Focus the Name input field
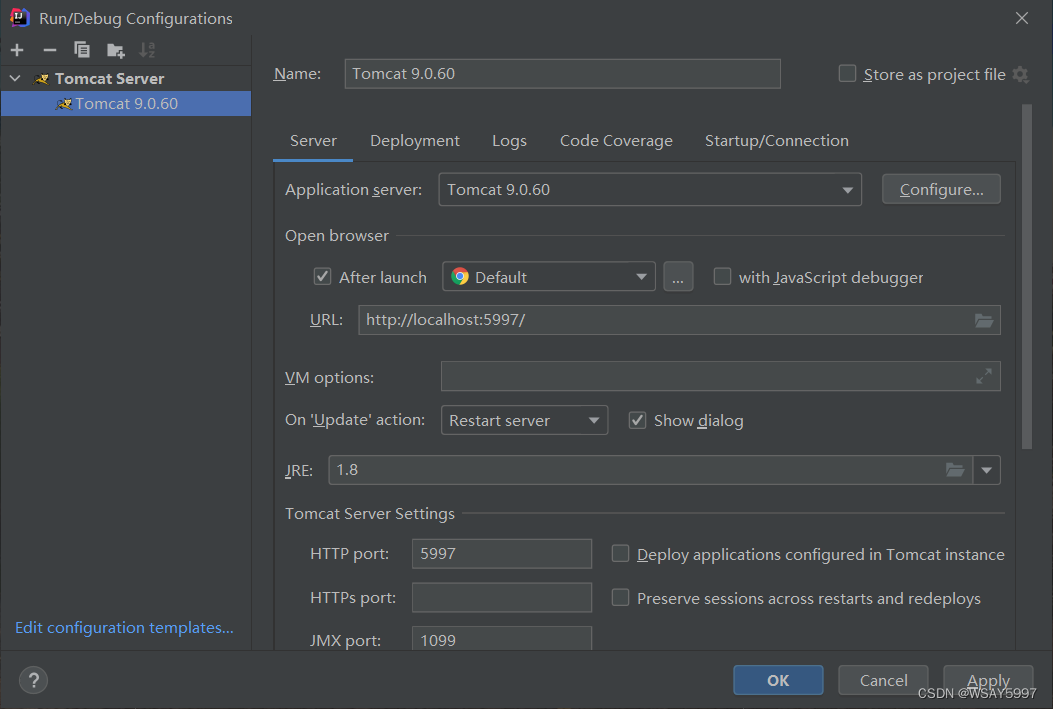The width and height of the screenshot is (1053, 709). click(562, 74)
